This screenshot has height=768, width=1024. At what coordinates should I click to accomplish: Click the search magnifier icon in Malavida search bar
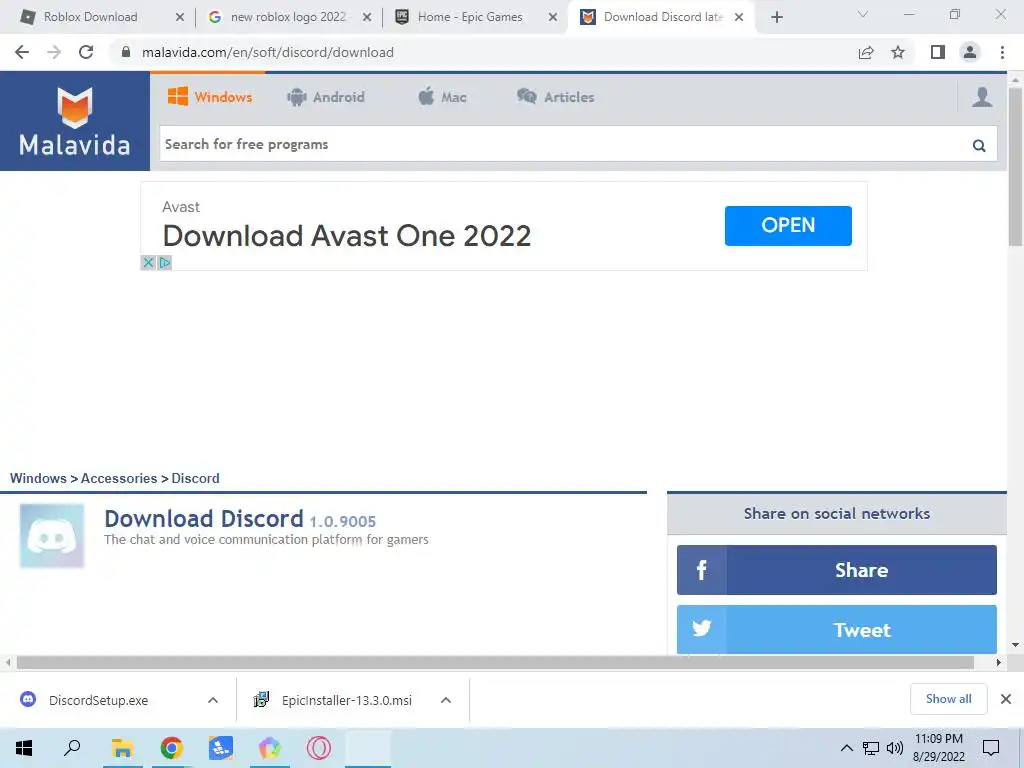point(978,145)
